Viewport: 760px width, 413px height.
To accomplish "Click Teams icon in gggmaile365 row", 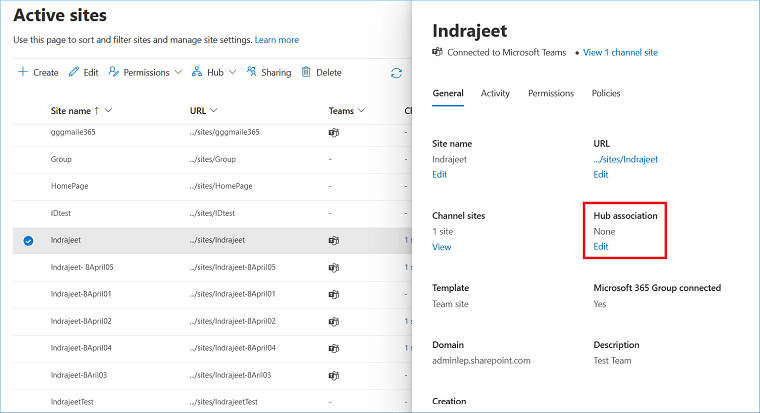I will click(334, 132).
